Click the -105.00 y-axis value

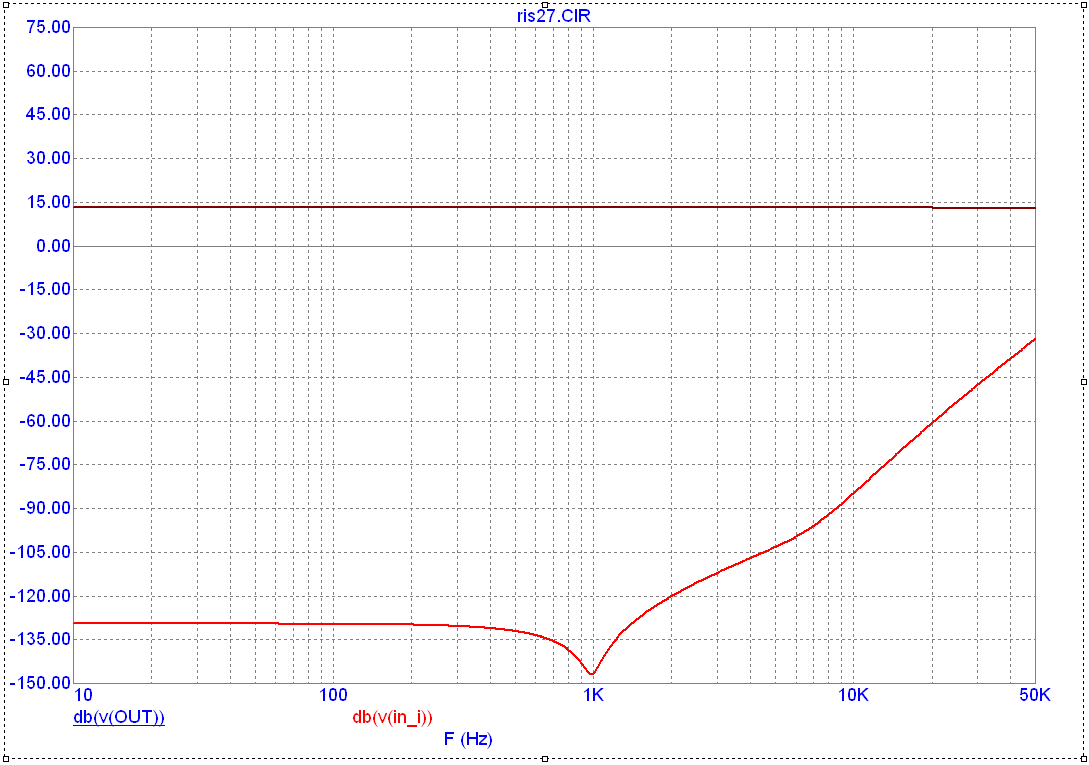[x=40, y=552]
